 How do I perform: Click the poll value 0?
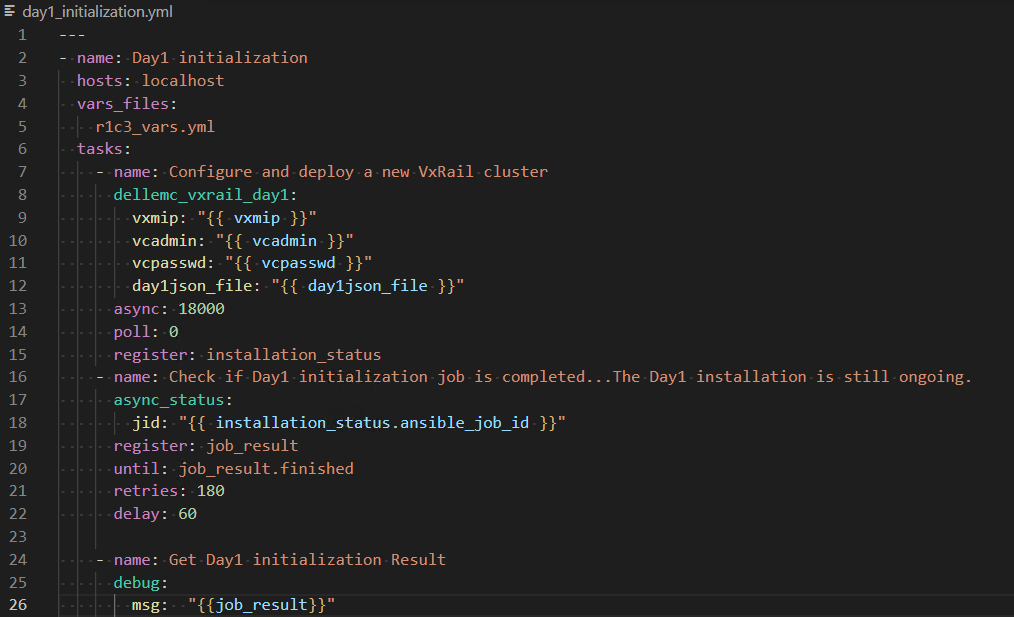pyautogui.click(x=174, y=332)
